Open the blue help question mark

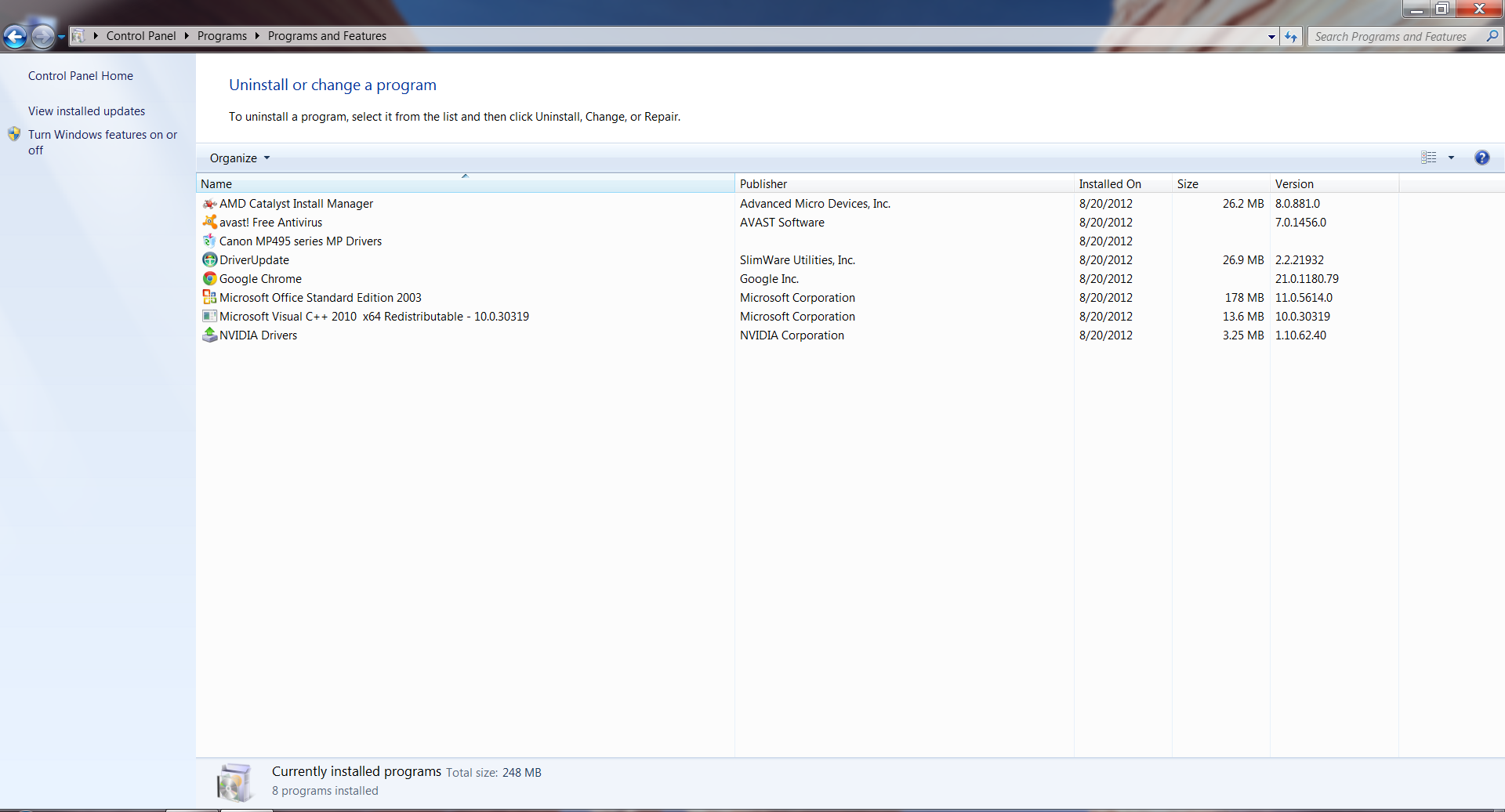(x=1481, y=158)
